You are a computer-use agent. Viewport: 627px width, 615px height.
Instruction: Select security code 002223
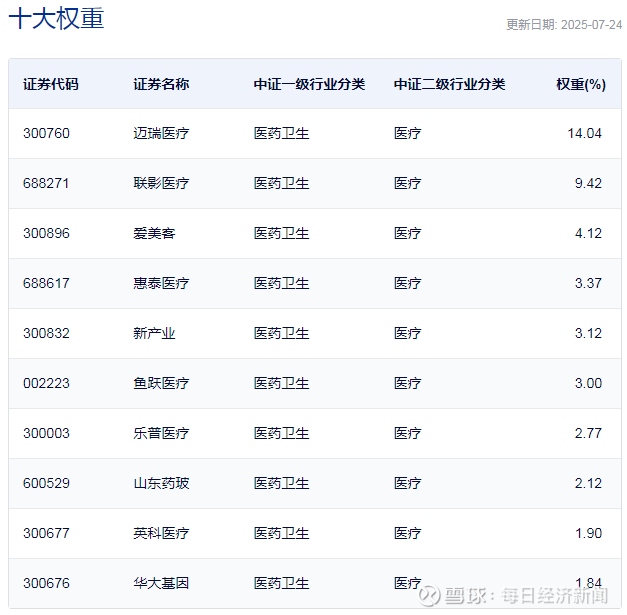46,383
